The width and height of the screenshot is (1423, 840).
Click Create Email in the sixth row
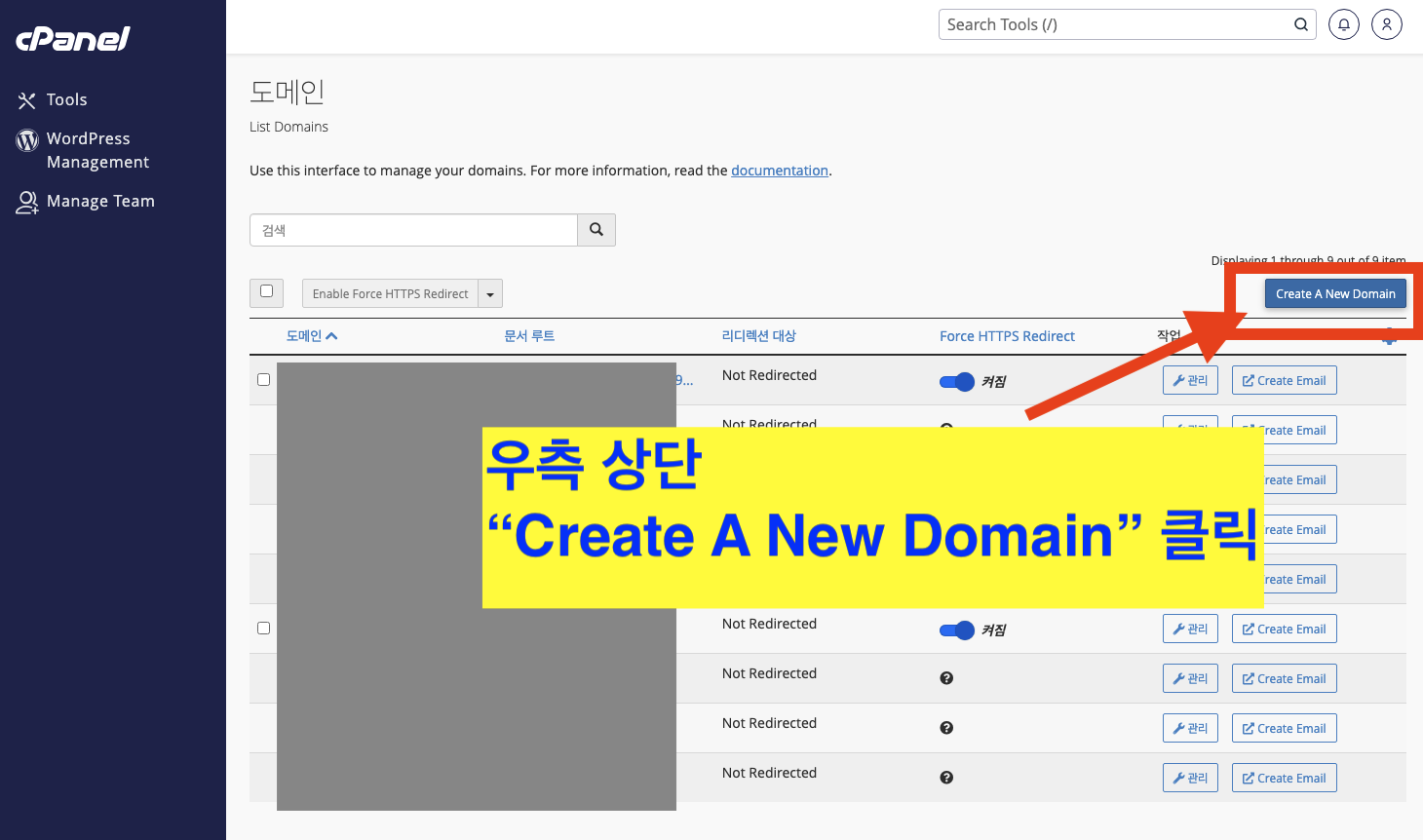[1284, 629]
